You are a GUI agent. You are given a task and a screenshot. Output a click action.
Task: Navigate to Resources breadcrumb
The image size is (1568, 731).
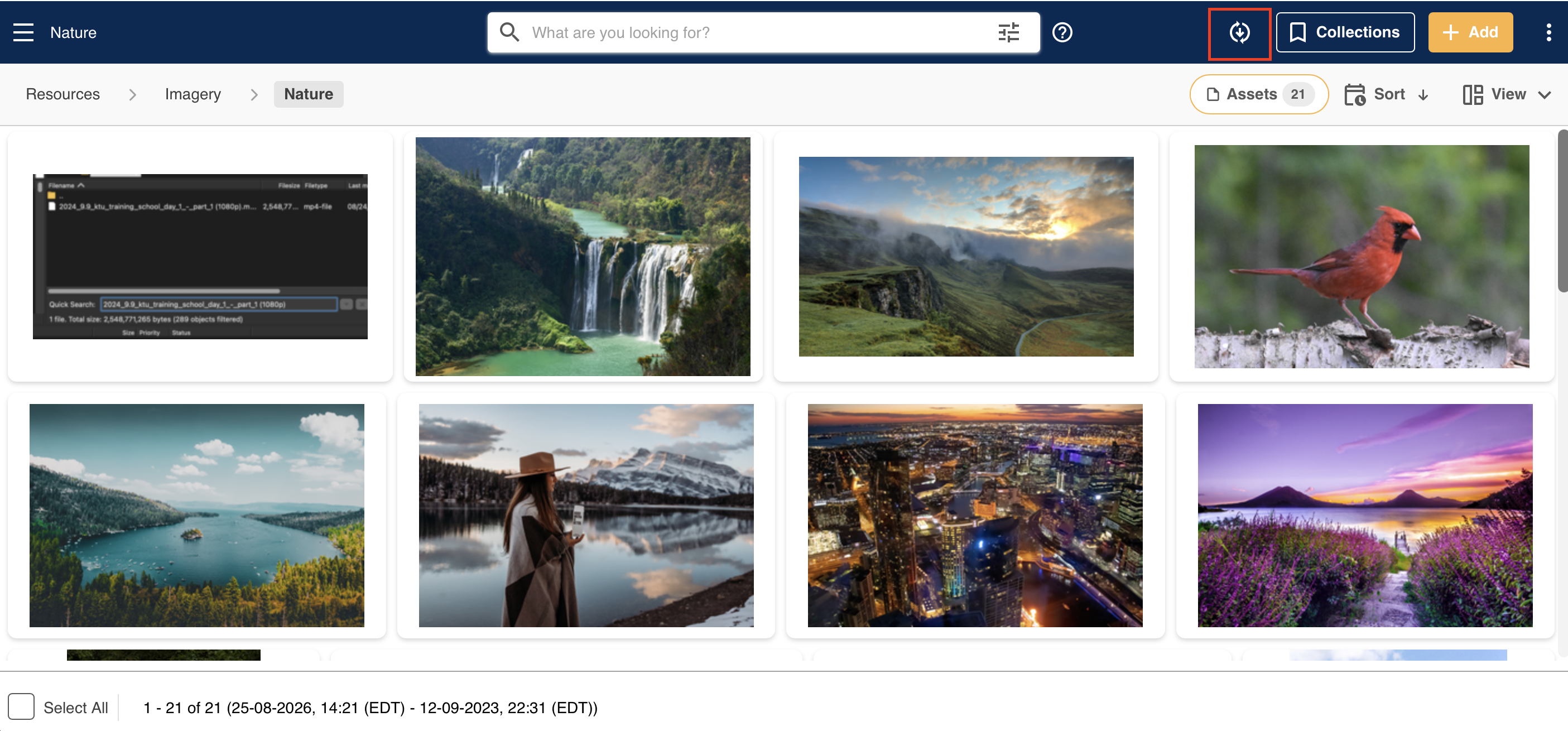pos(62,94)
